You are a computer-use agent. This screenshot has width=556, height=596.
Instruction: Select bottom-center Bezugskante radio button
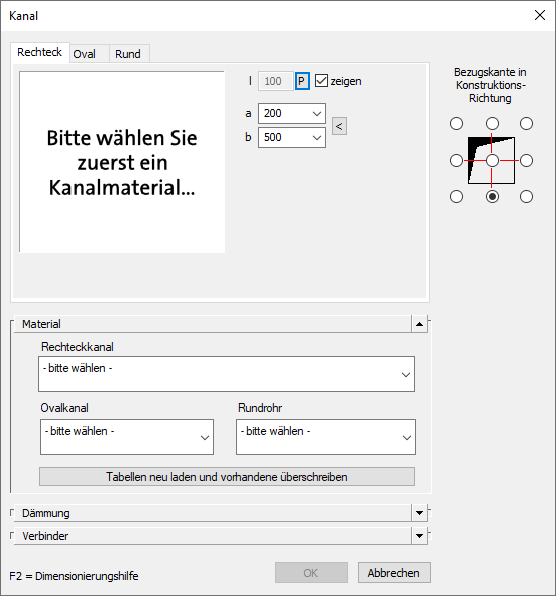tap(492, 197)
